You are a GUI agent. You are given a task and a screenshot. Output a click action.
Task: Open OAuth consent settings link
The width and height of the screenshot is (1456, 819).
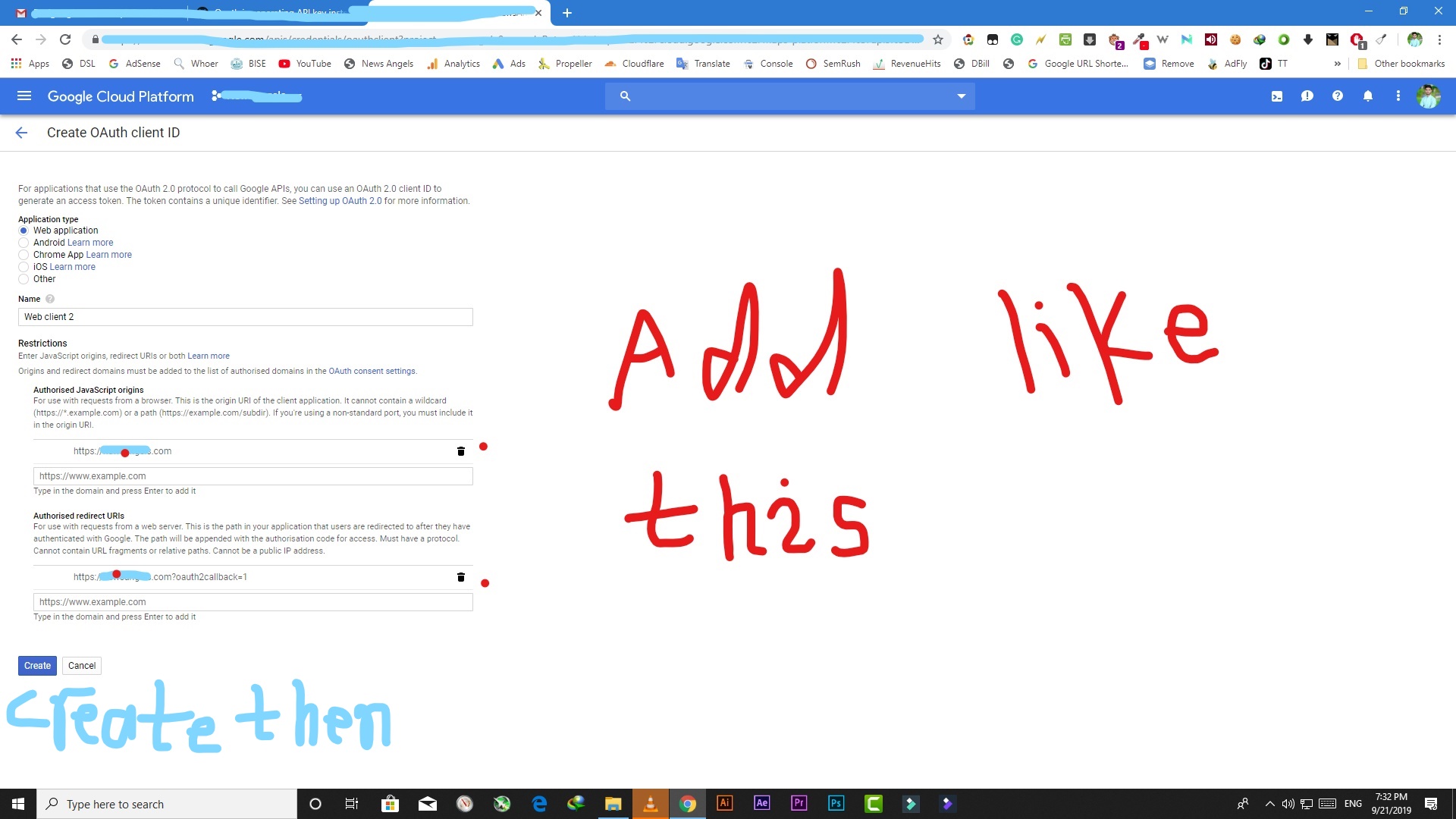372,372
